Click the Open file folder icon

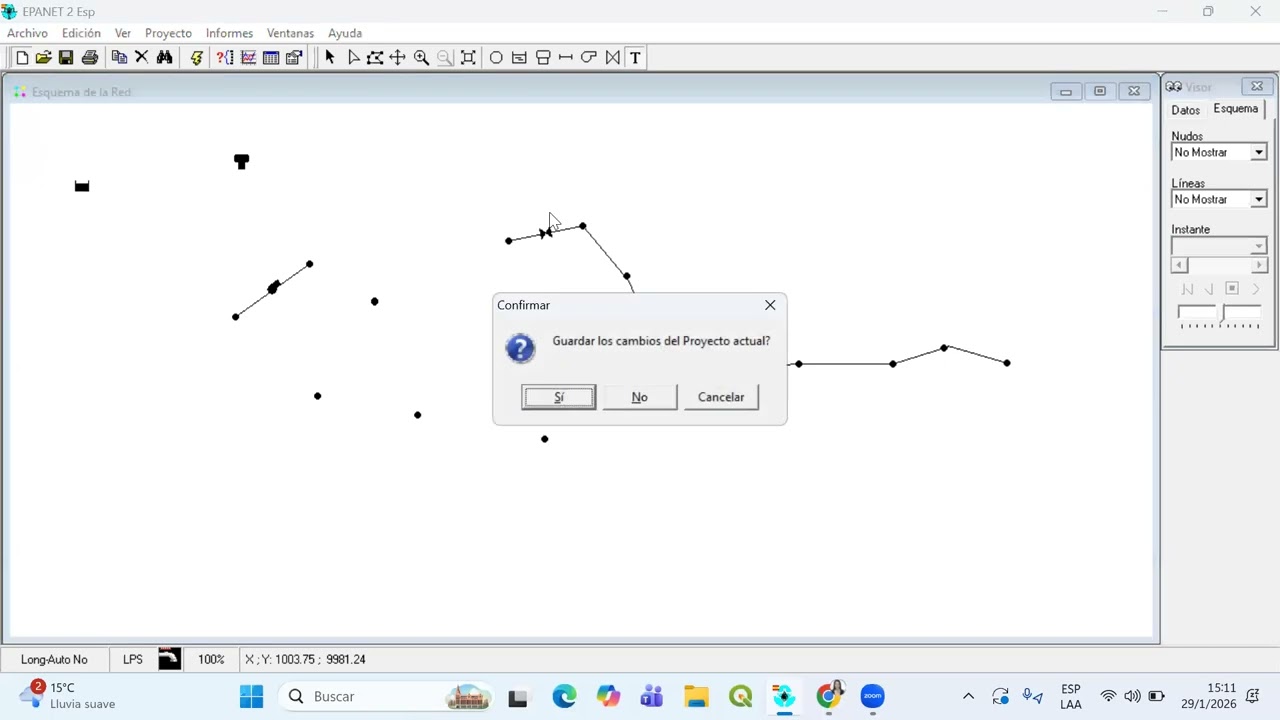coord(43,58)
